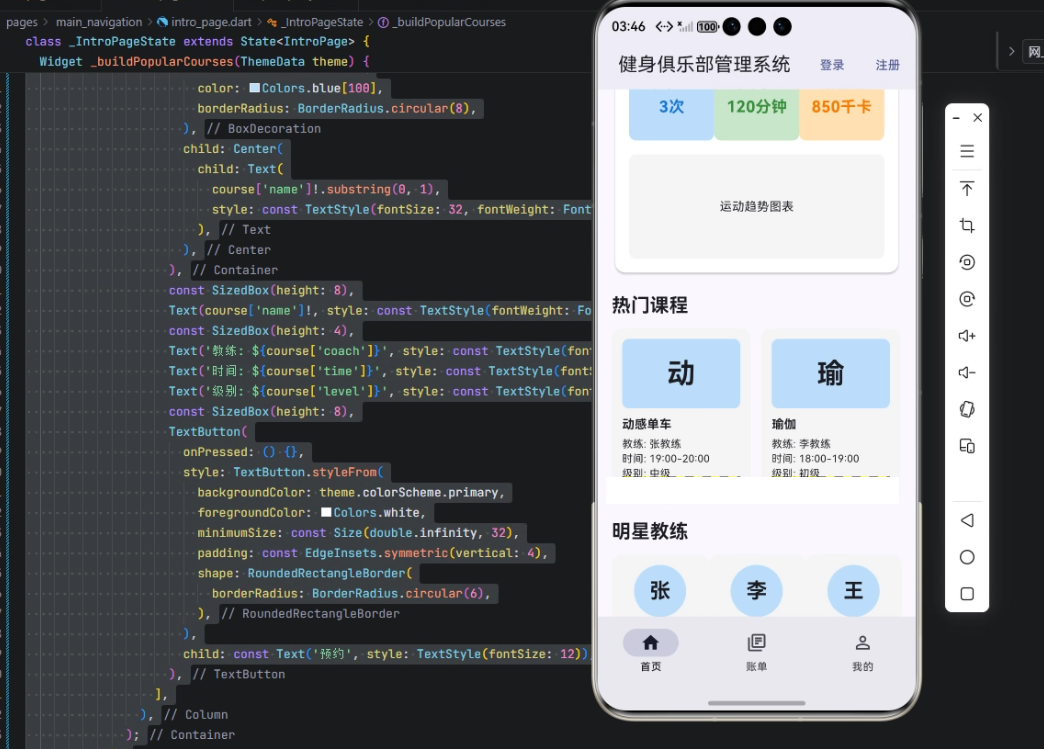The height and width of the screenshot is (749, 1044).
Task: Open the 动感单车 course card thumbnail
Action: (681, 374)
